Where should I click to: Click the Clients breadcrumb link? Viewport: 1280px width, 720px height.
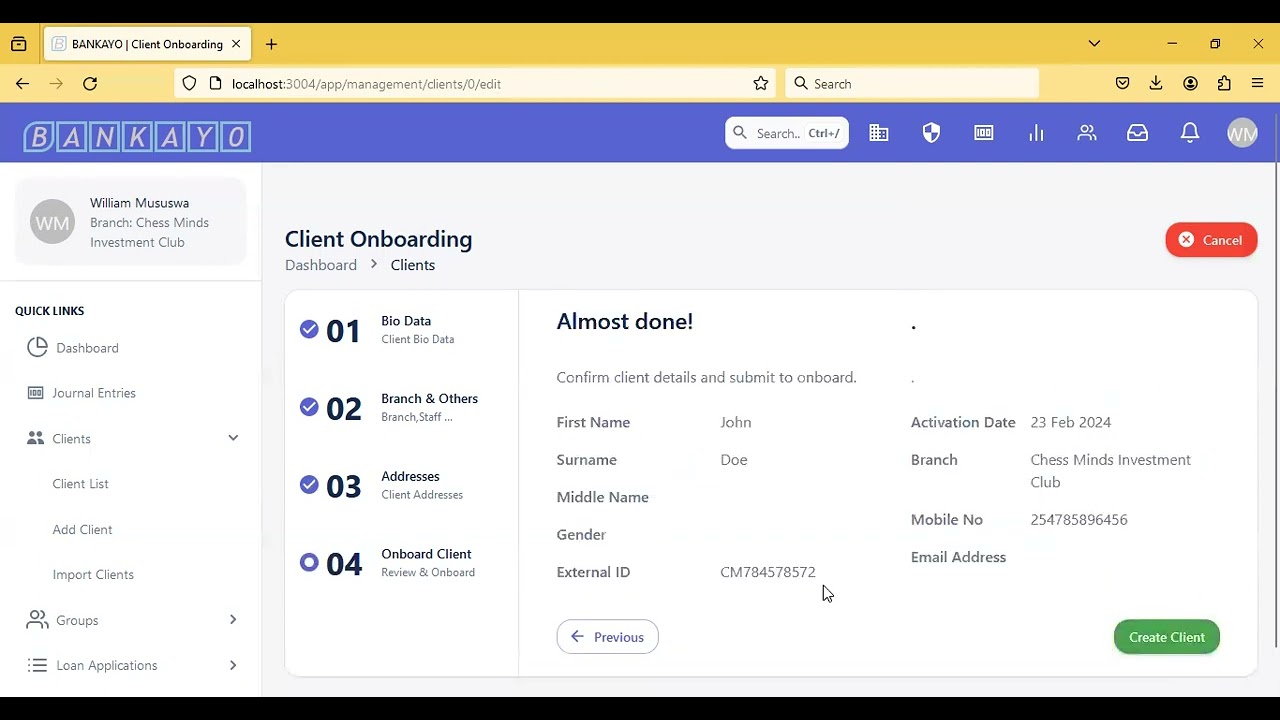[413, 265]
